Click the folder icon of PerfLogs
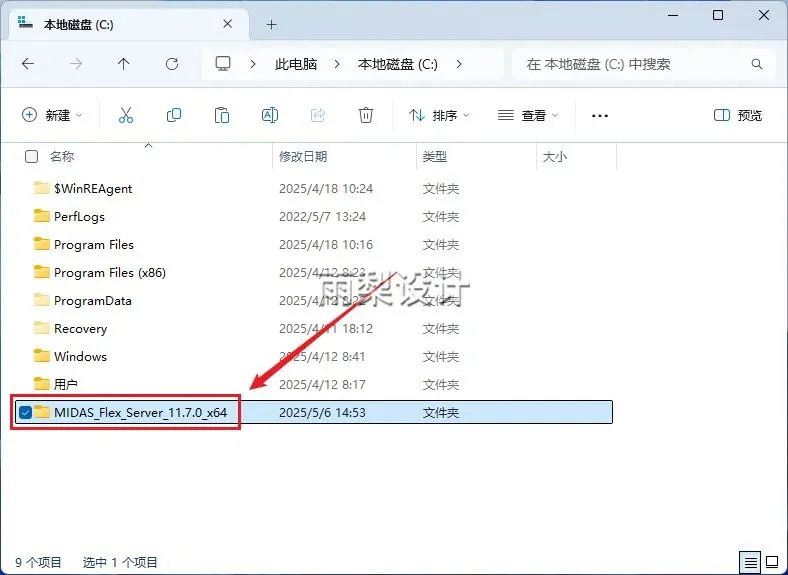Screen dimensions: 788x575 pos(42,216)
